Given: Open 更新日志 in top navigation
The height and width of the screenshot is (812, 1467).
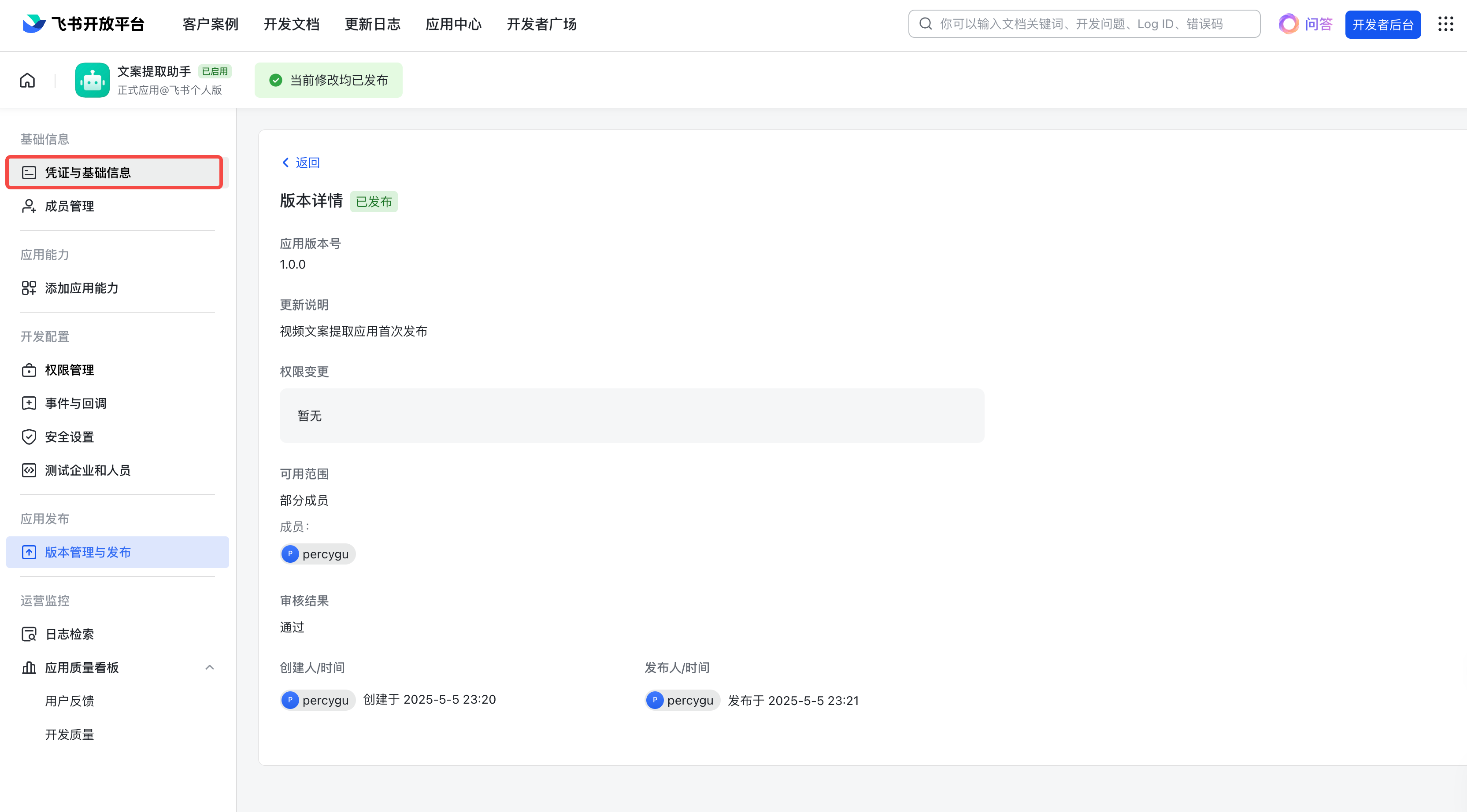Looking at the screenshot, I should point(373,24).
